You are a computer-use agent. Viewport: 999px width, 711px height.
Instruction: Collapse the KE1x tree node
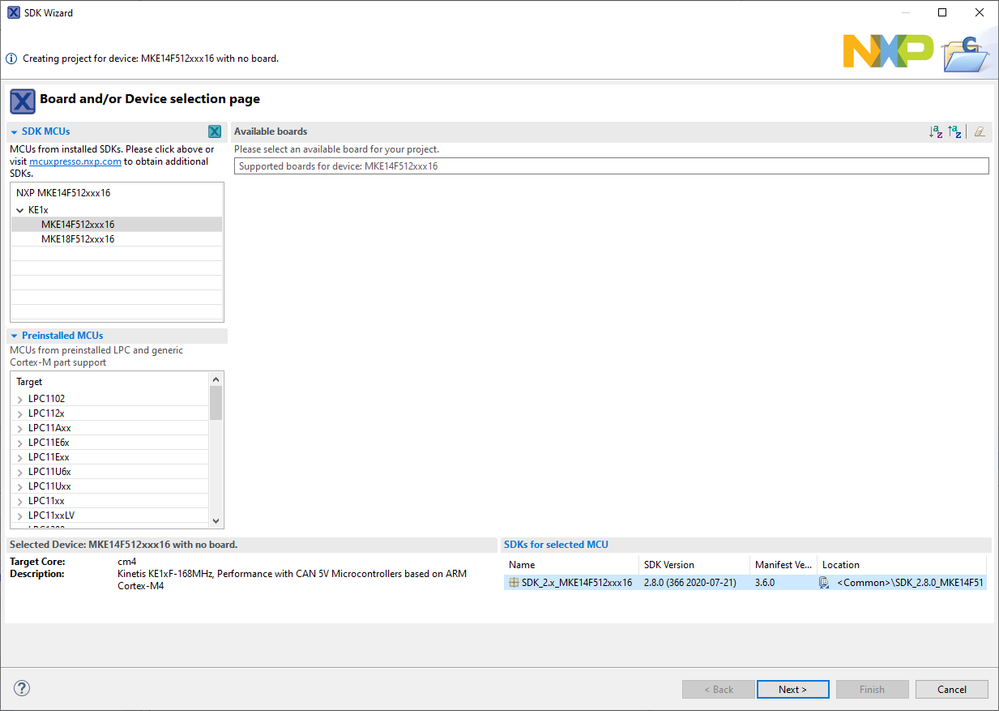point(20,210)
